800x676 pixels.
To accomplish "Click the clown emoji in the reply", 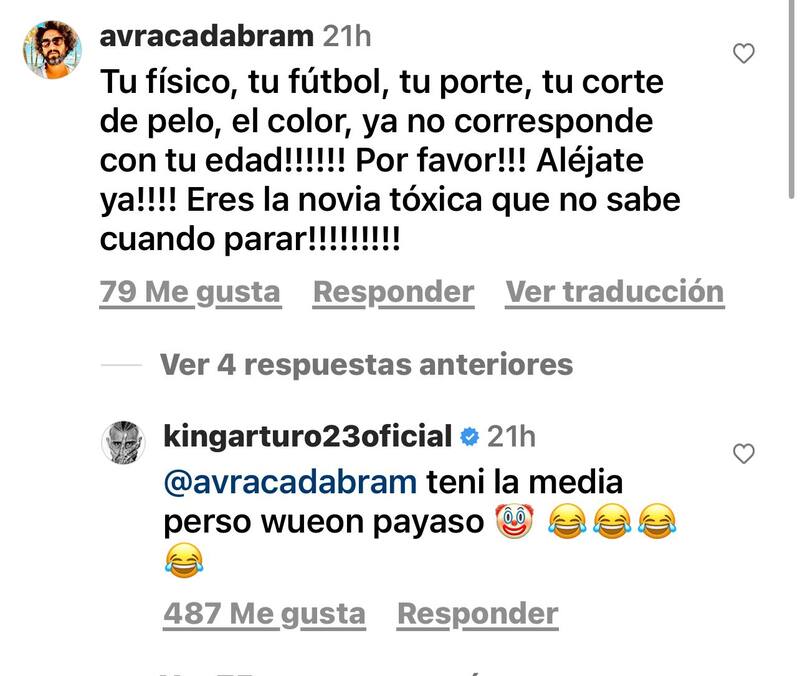I will [514, 521].
